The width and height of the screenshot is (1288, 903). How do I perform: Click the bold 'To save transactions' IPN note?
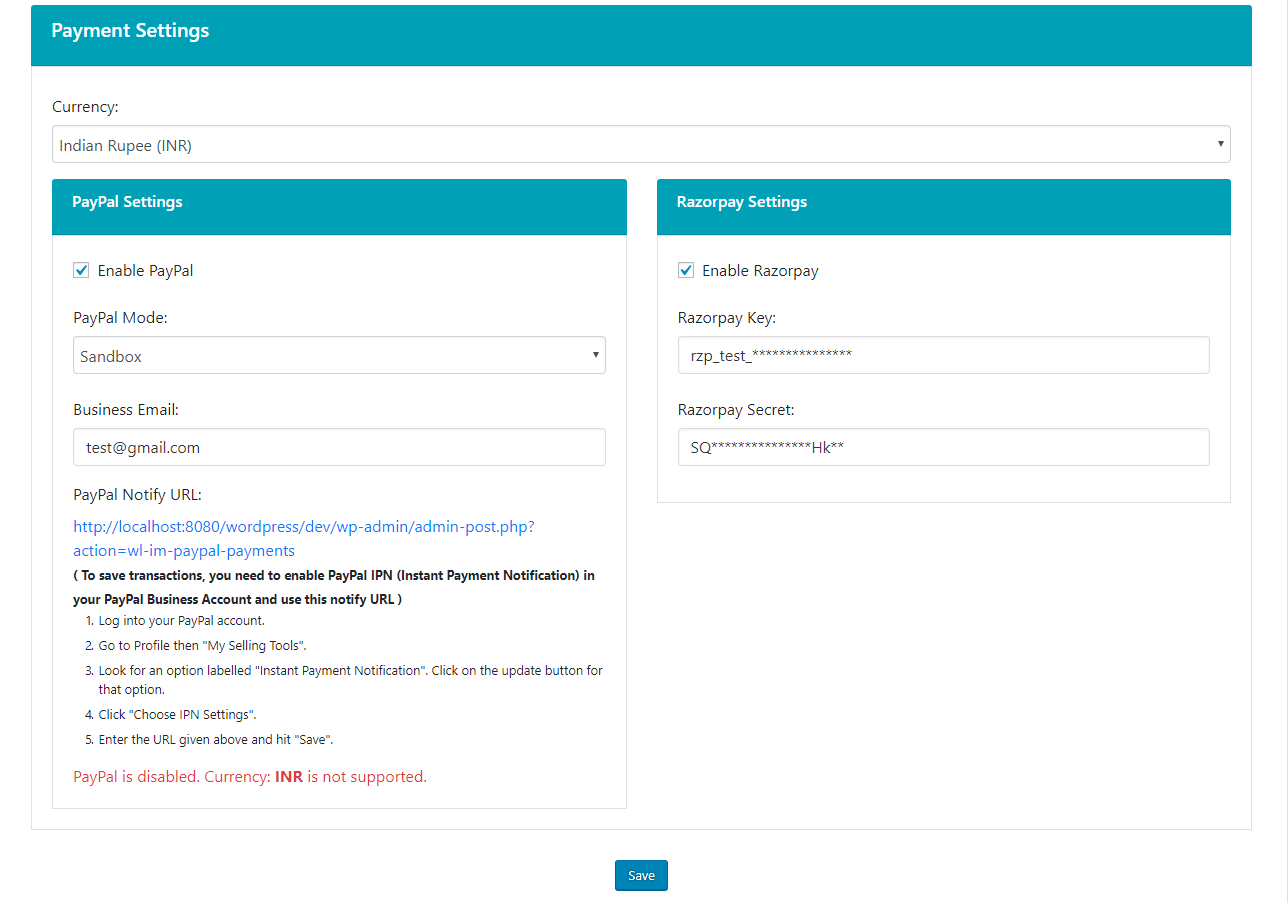pos(334,588)
